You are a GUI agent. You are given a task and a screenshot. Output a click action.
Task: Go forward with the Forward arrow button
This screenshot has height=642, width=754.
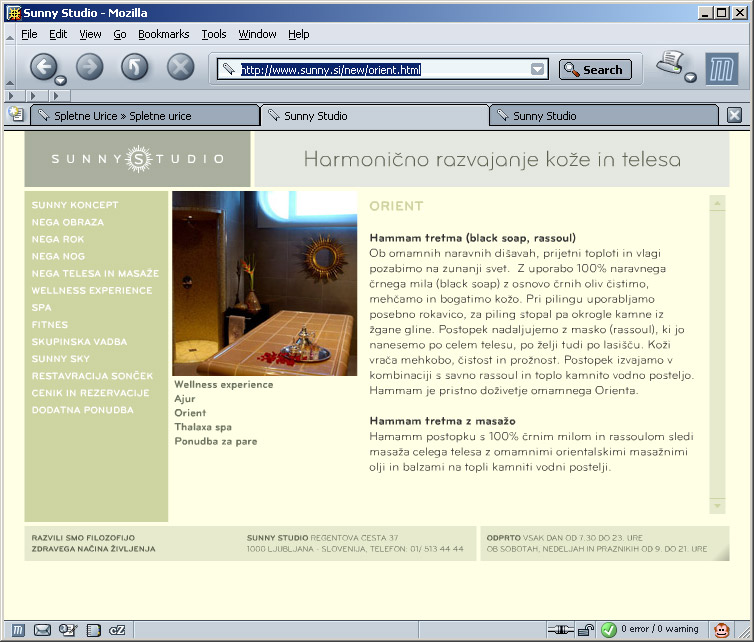tap(89, 67)
